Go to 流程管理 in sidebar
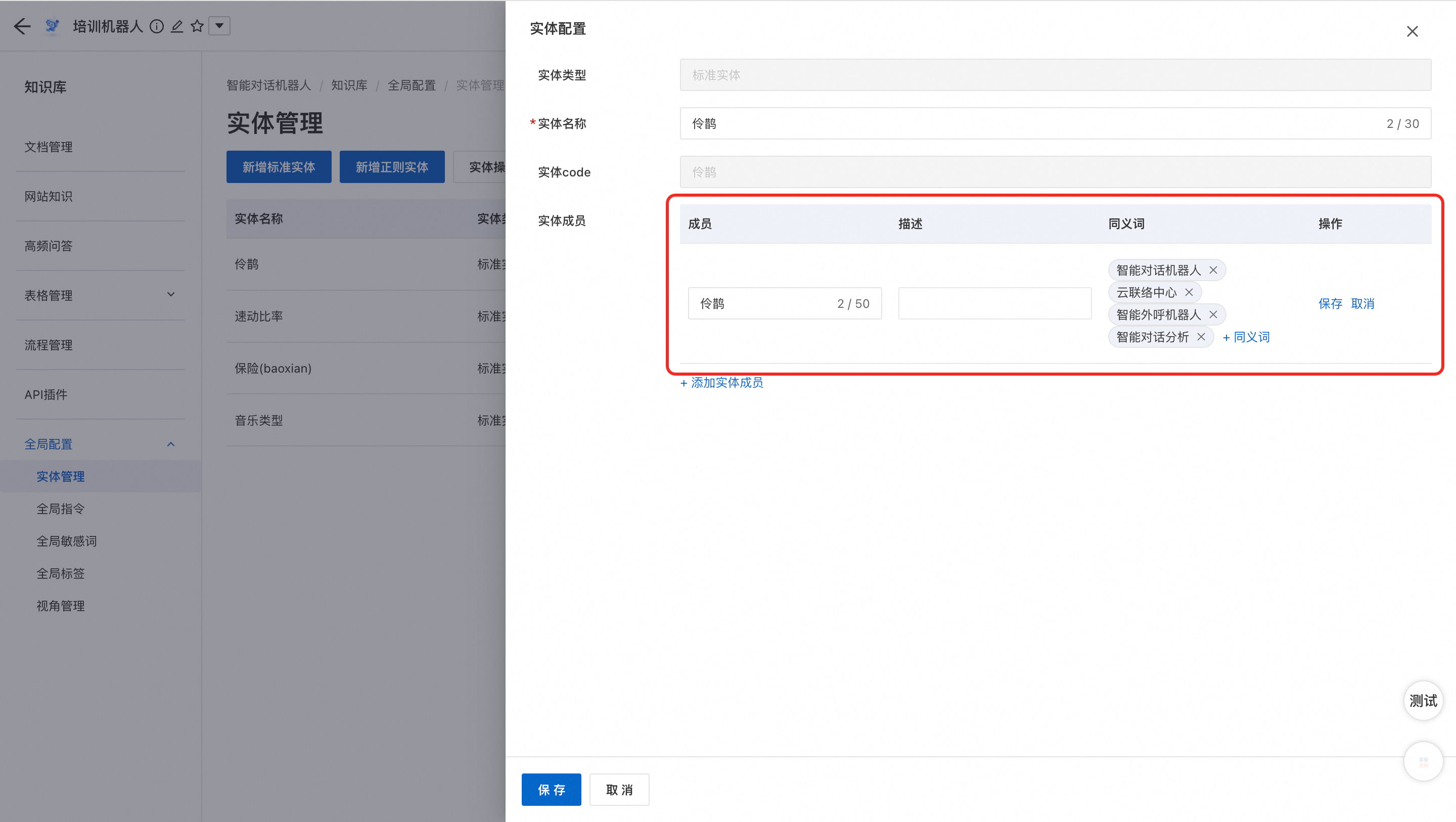The image size is (1456, 822). (49, 345)
